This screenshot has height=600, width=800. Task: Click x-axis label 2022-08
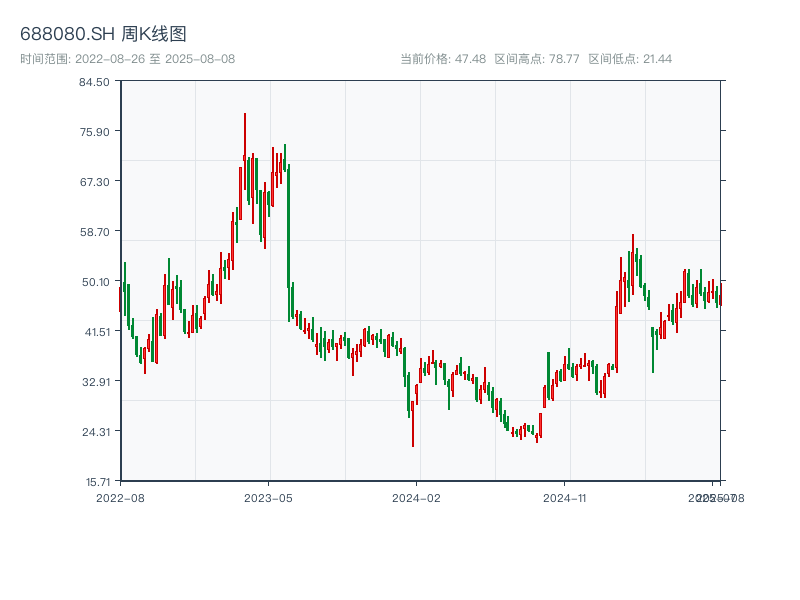click(x=120, y=498)
